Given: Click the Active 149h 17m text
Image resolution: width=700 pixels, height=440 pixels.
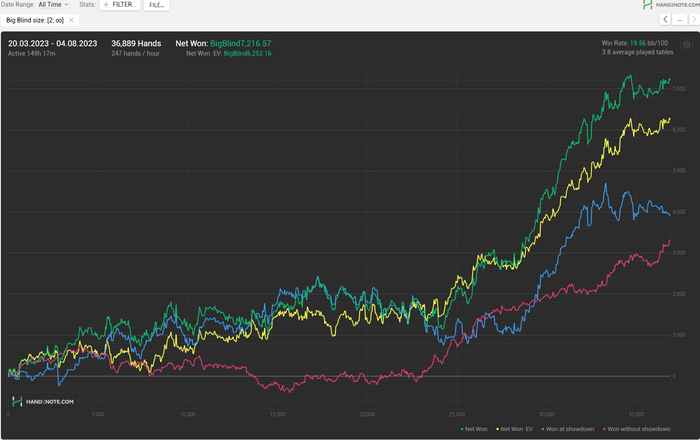Looking at the screenshot, I should click(x=32, y=54).
